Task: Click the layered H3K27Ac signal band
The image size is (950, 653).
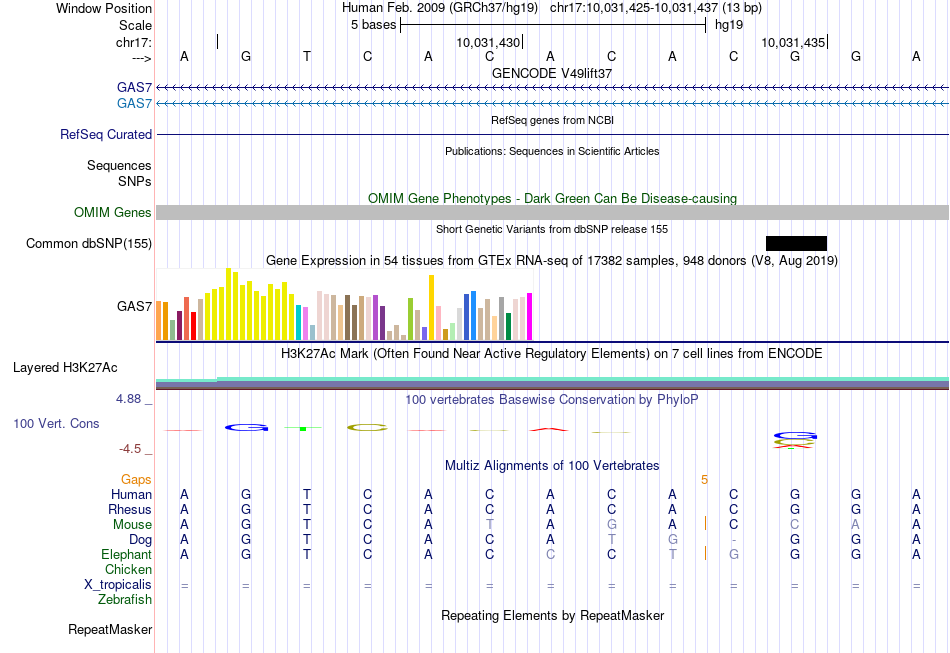Action: pos(553,383)
